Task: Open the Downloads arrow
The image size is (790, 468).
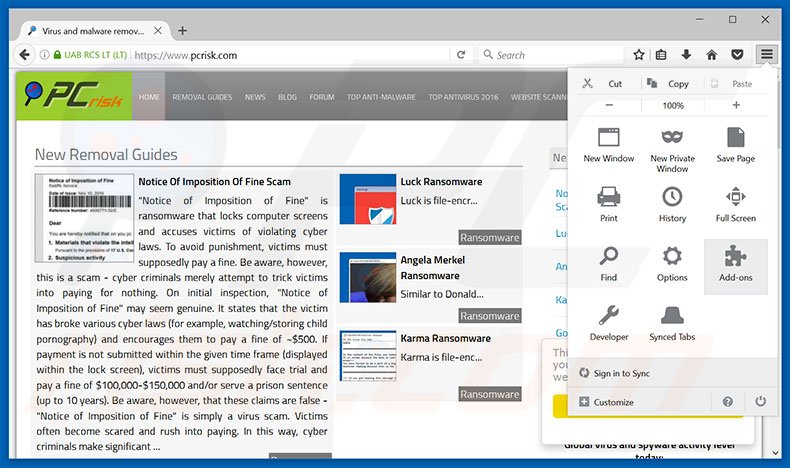Action: click(x=686, y=54)
